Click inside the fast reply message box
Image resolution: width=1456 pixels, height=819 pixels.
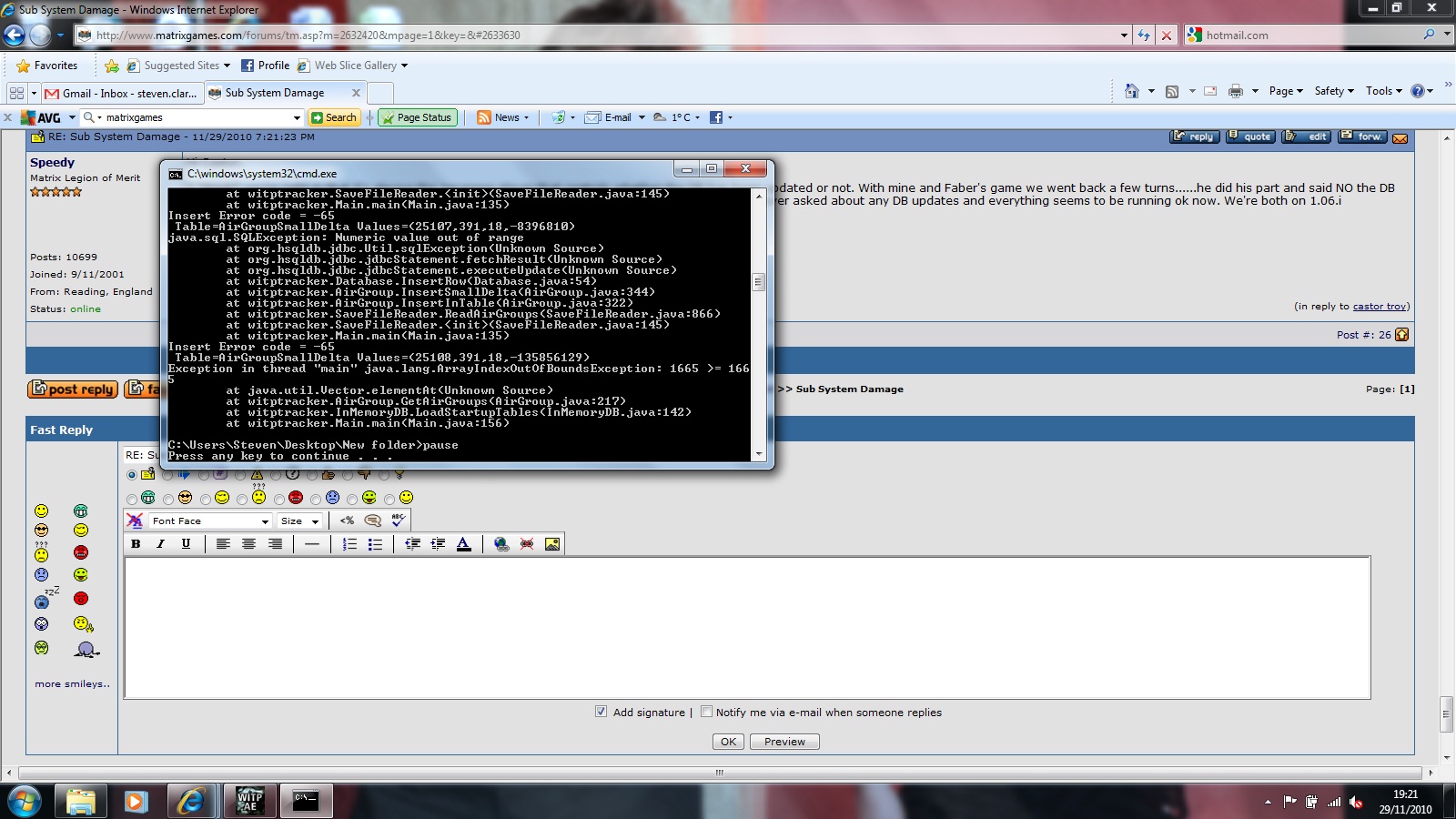[x=747, y=628]
